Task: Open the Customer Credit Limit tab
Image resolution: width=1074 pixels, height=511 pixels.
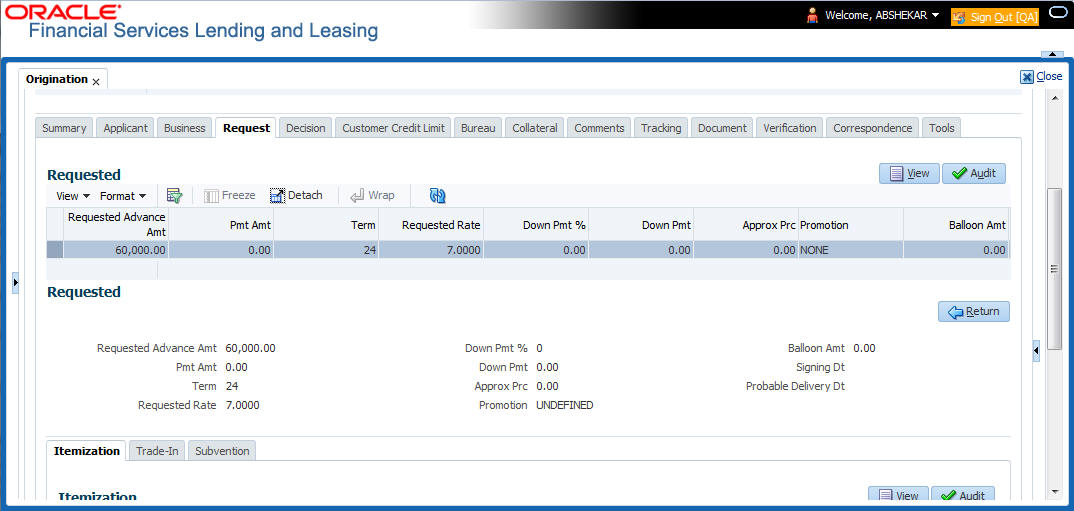Action: pyautogui.click(x=393, y=128)
